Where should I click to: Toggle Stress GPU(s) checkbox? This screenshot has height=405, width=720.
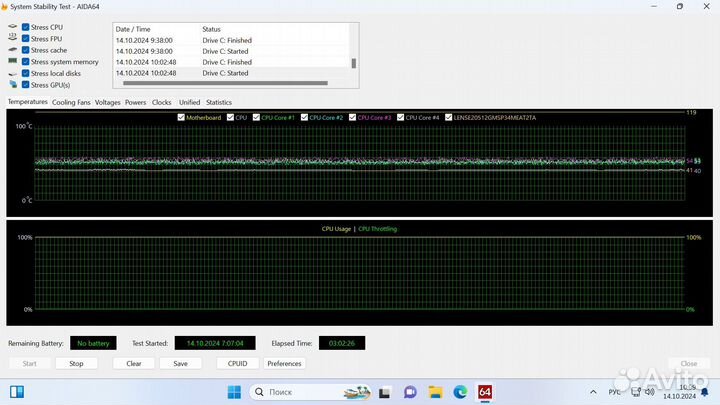(x=26, y=84)
